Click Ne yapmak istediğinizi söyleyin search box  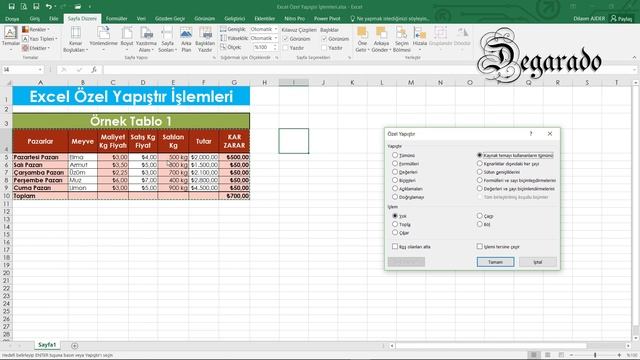tap(390, 18)
